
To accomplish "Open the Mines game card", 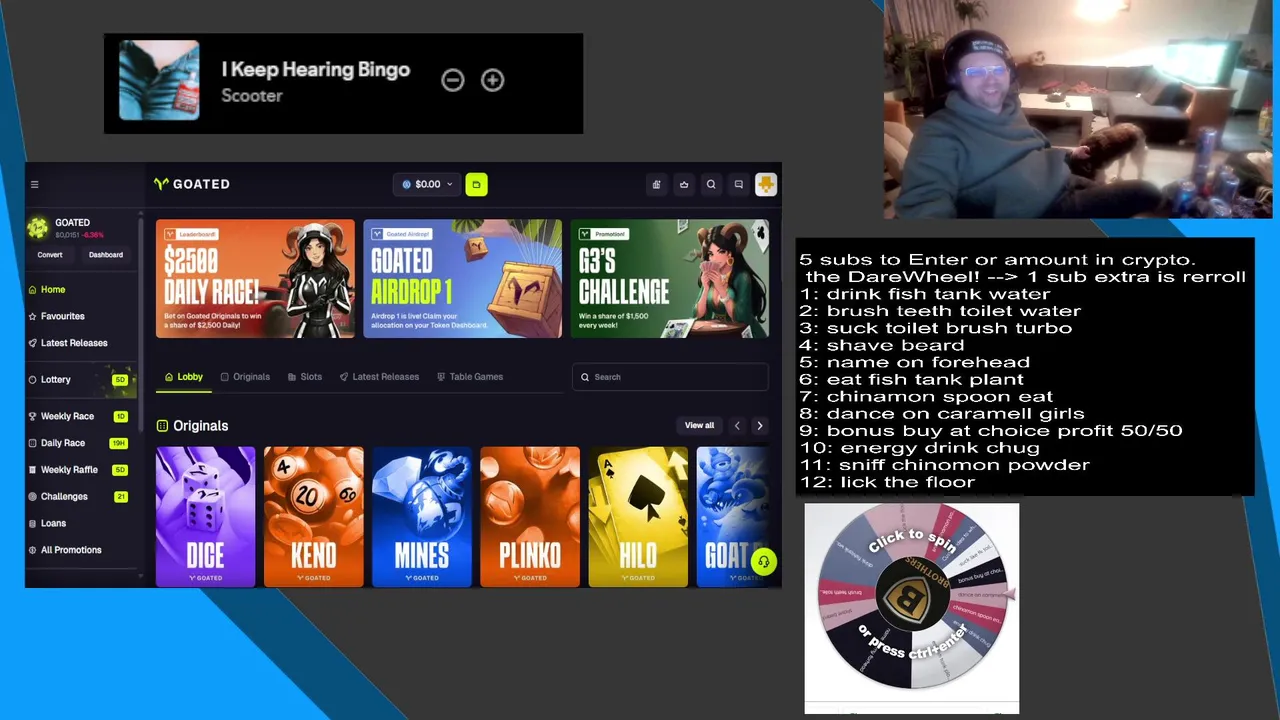I will [422, 516].
